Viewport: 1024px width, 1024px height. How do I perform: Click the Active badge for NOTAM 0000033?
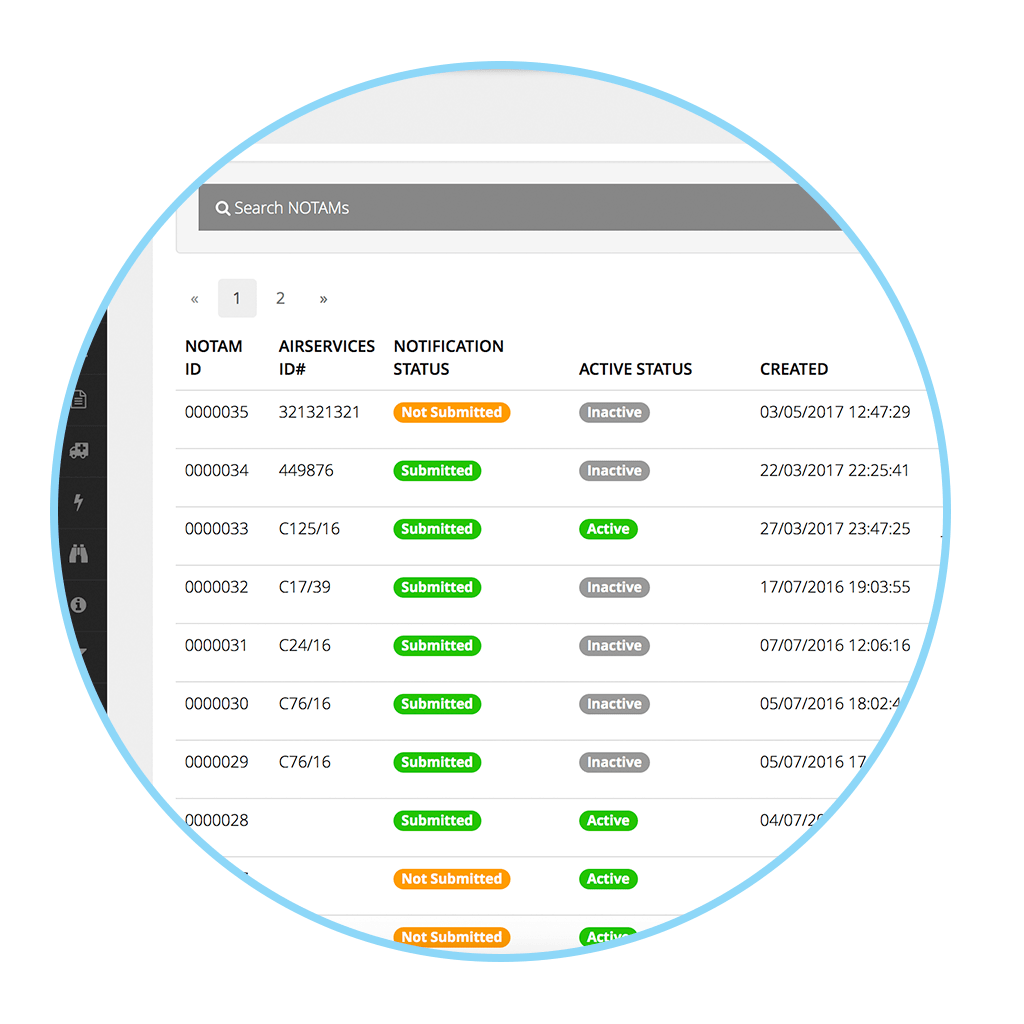click(608, 529)
